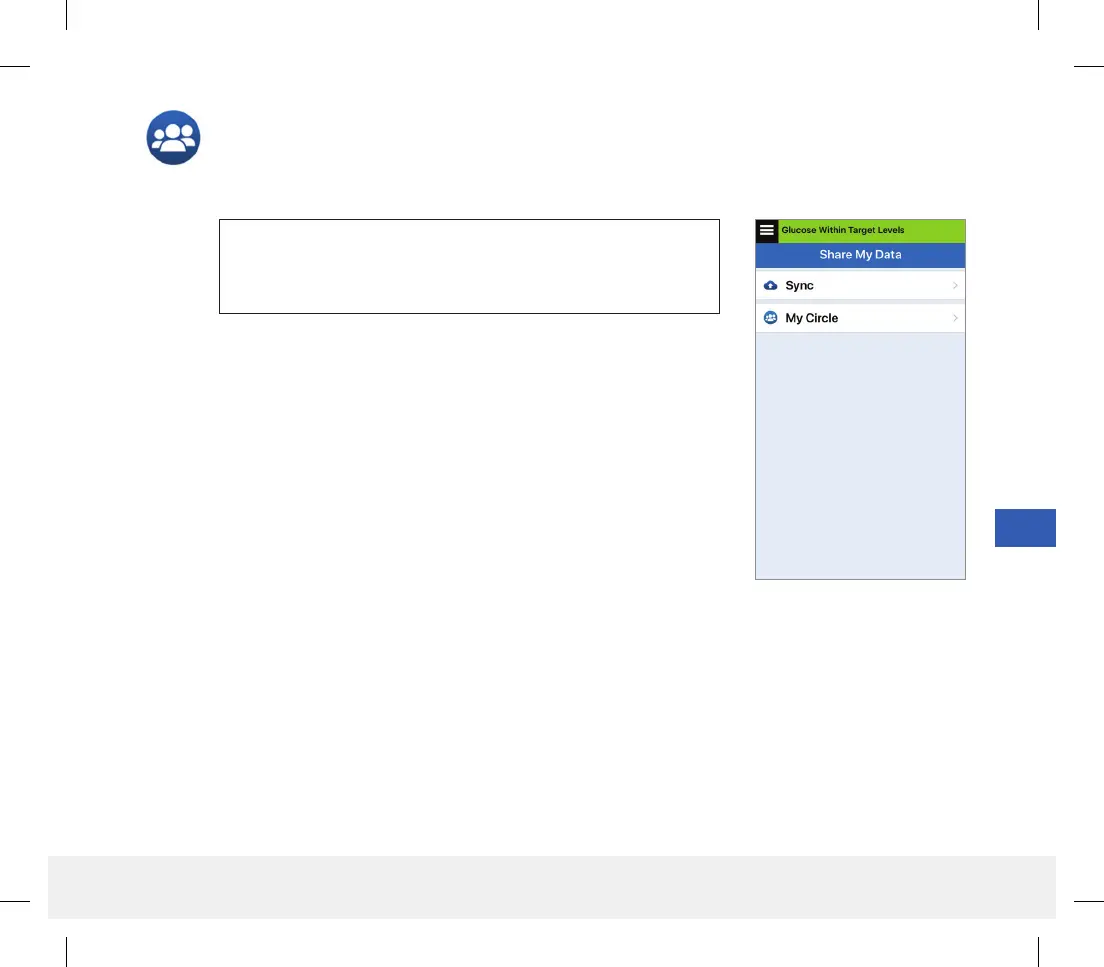This screenshot has width=1104, height=967.
Task: Select the My Circle menu label
Action: click(x=811, y=318)
